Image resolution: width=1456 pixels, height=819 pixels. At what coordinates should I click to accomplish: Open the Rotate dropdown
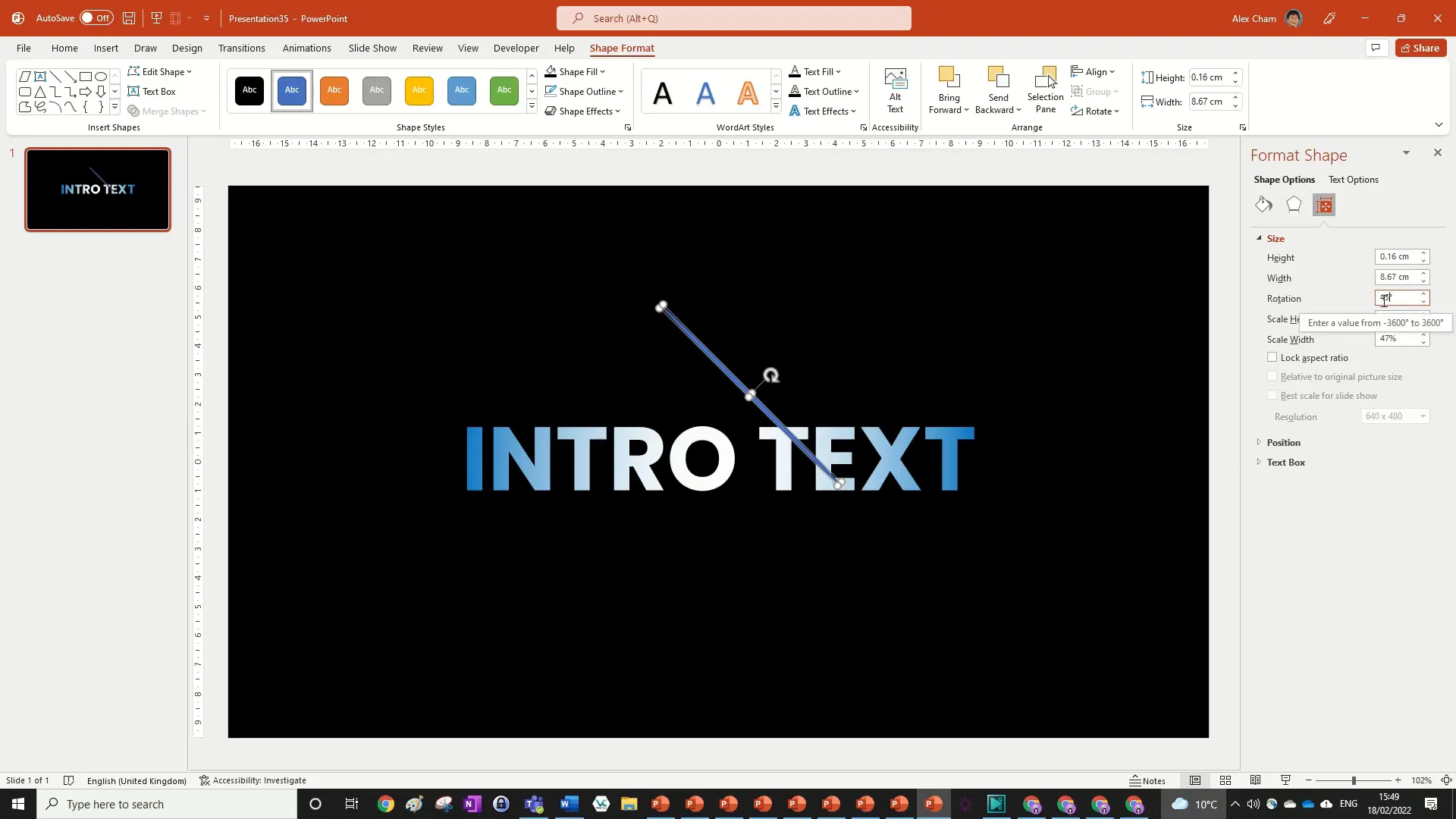[1095, 111]
